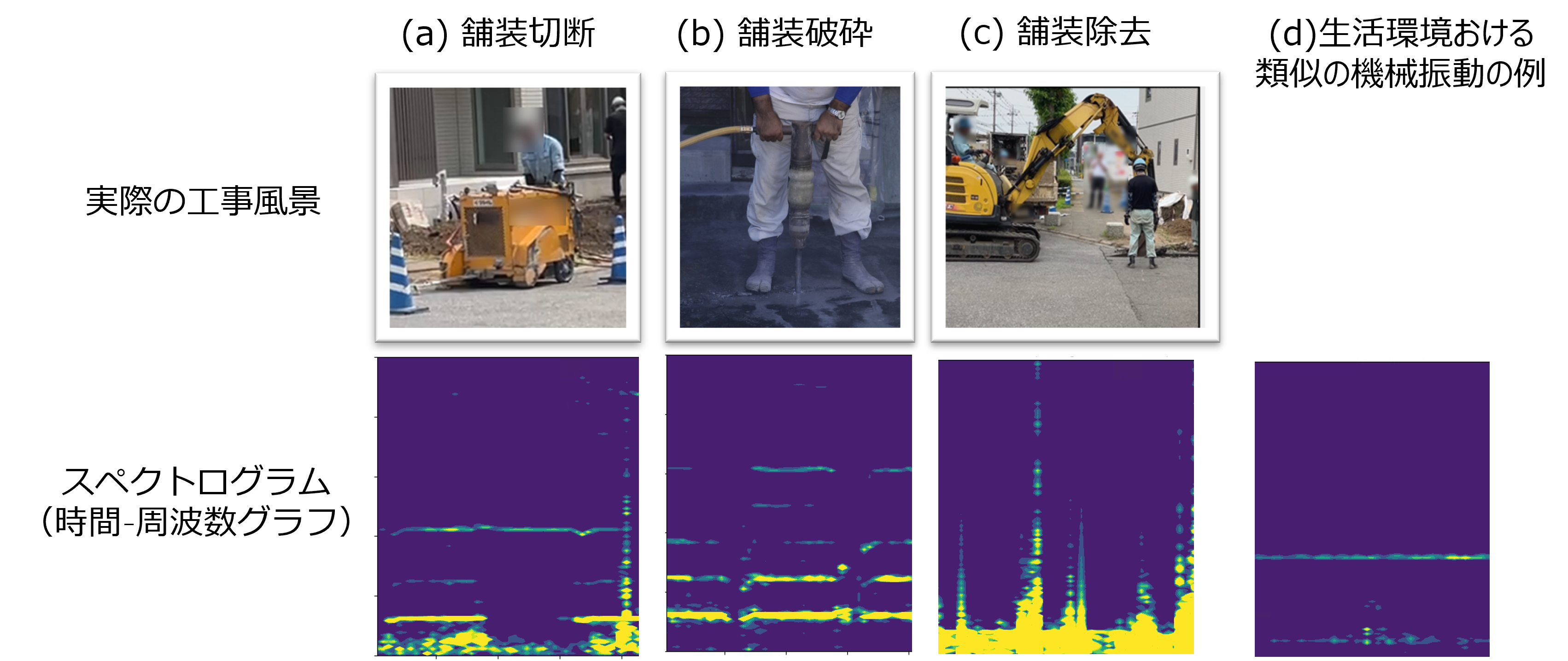
Task: Click the jackhammer pavement breaking photo (b)
Action: (x=790, y=207)
